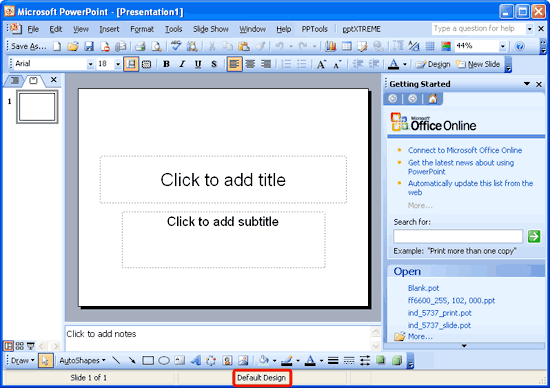Click the New blank presentation icon
Screen dimensions: 550x388
(57, 46)
